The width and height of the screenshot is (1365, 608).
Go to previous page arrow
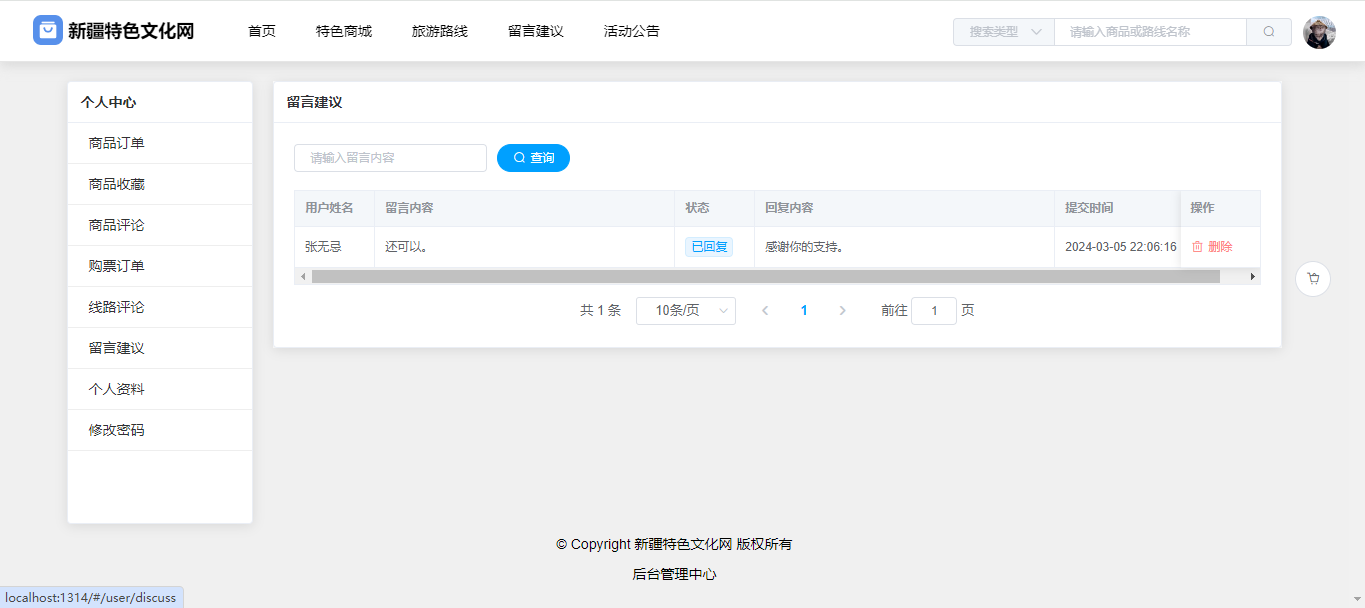tap(765, 311)
